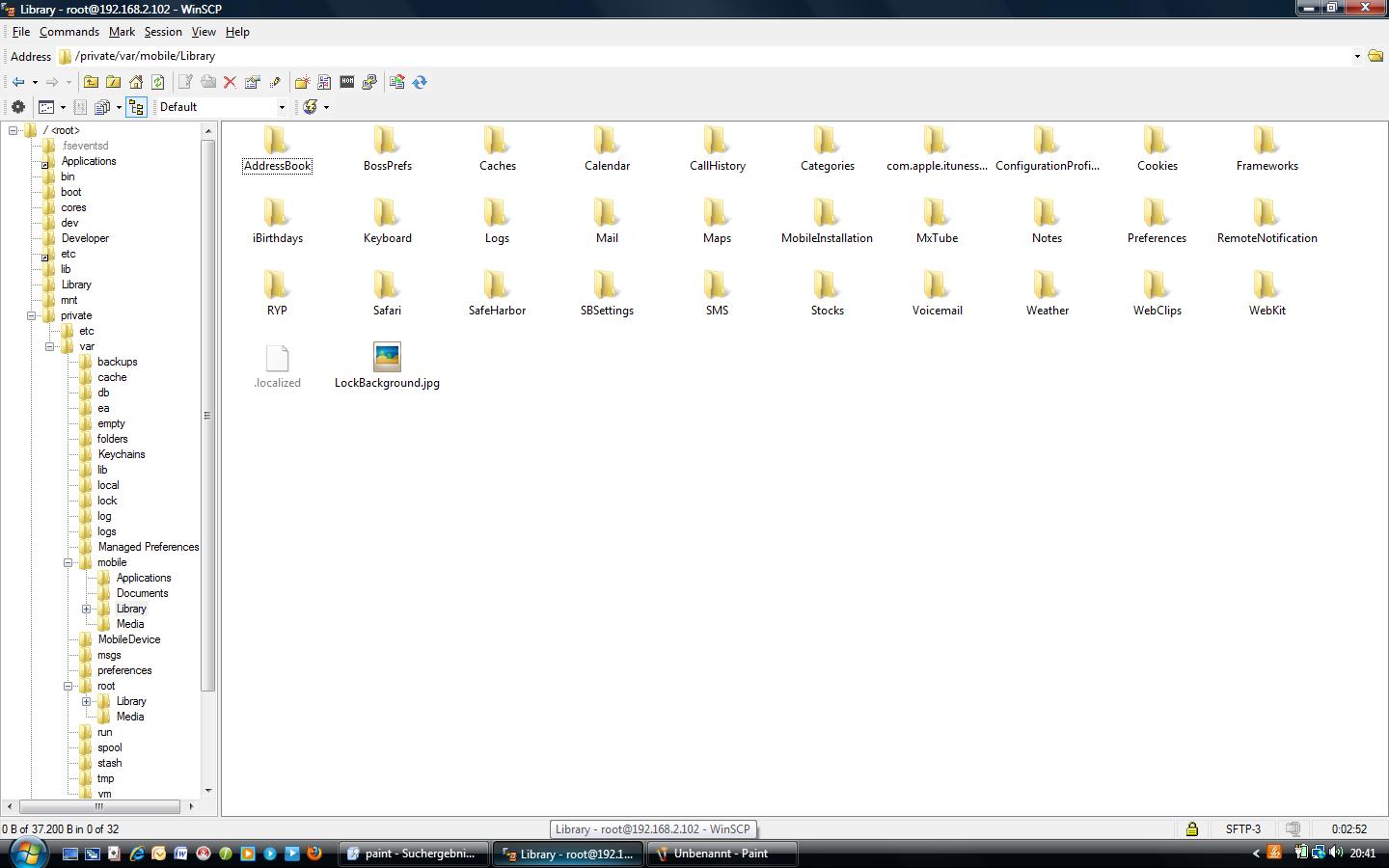1389x868 pixels.
Task: Click the tree panel vertical scrollbar
Action: (x=208, y=415)
